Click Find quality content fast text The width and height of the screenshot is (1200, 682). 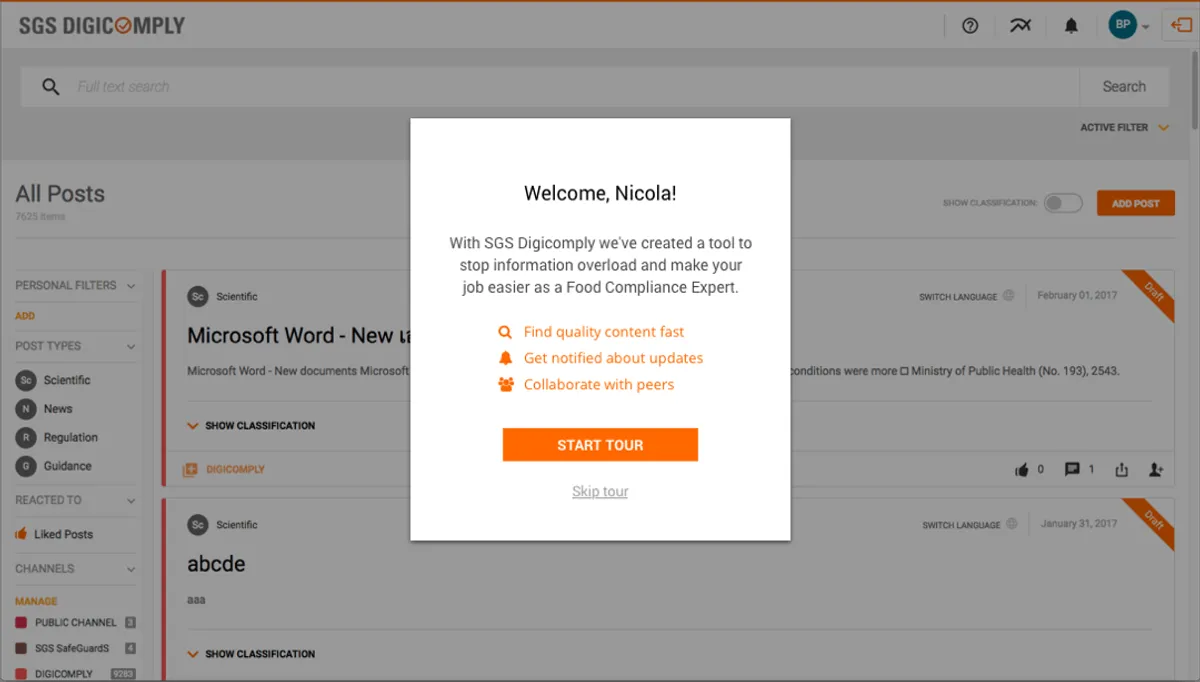tap(604, 332)
